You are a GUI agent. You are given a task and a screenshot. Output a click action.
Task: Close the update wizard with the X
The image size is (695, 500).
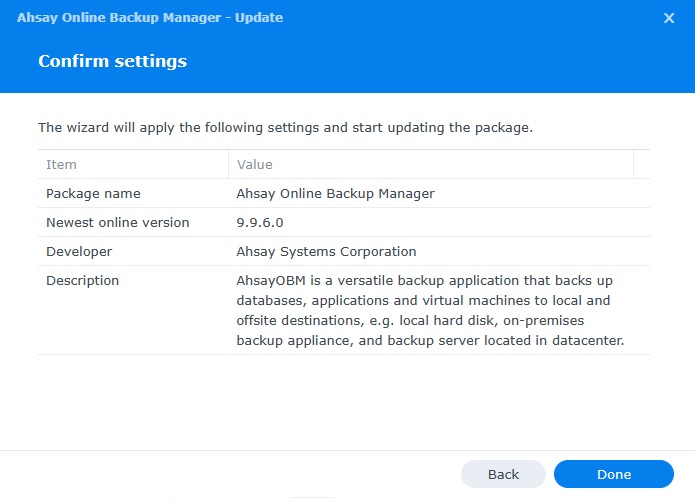[x=669, y=18]
